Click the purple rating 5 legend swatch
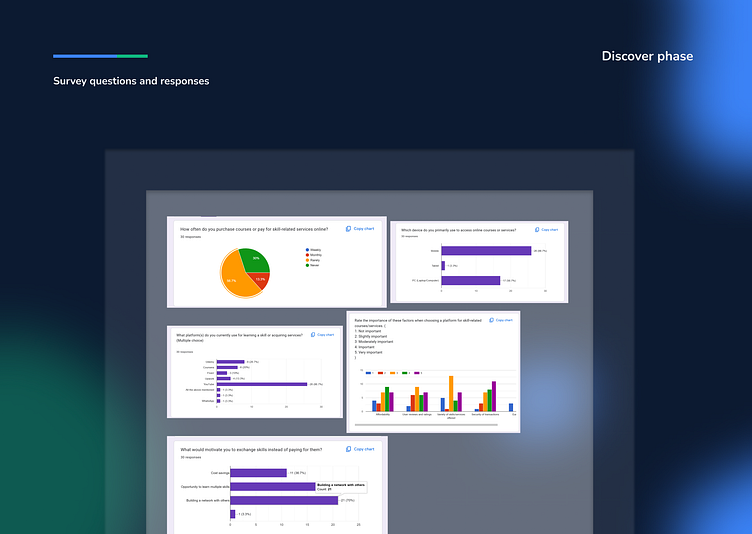This screenshot has width=752, height=534. point(417,373)
